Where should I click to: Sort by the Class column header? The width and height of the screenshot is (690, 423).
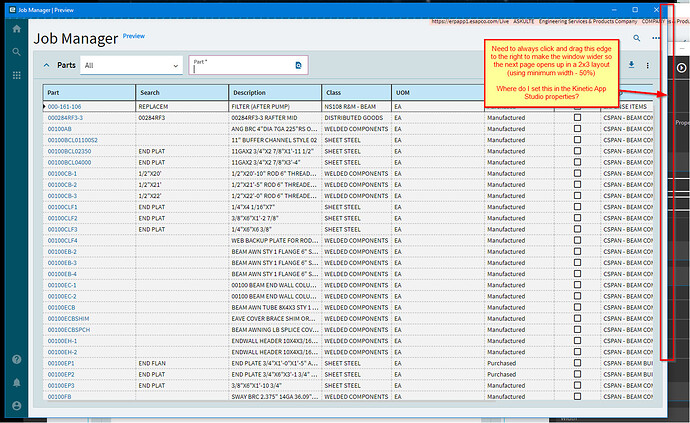click(x=356, y=92)
